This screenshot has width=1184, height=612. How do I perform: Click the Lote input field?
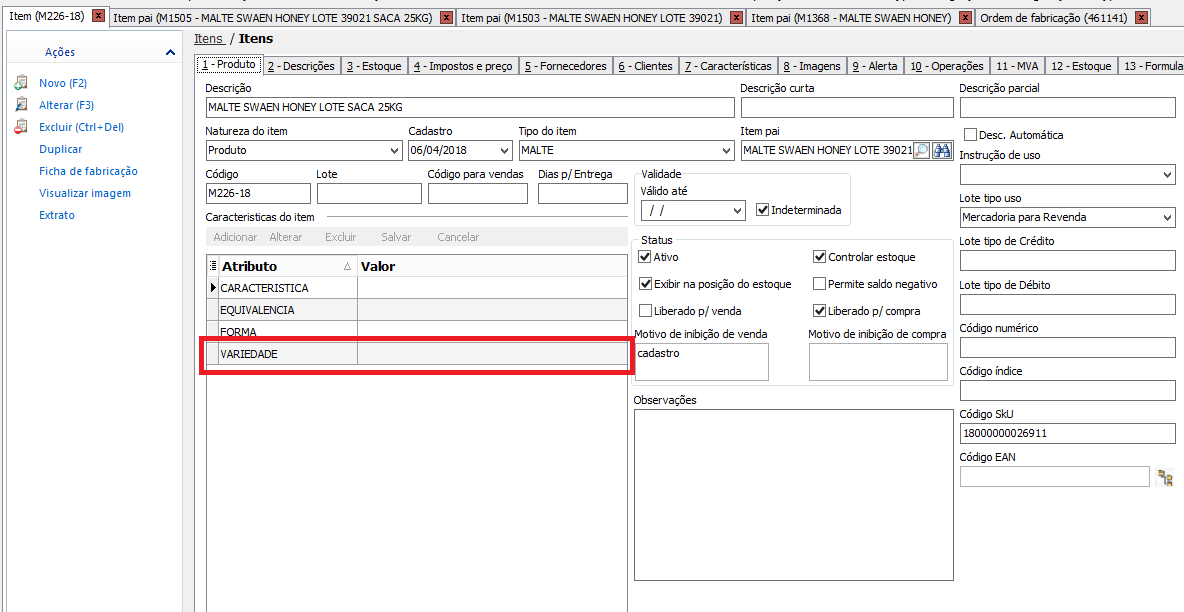click(369, 193)
